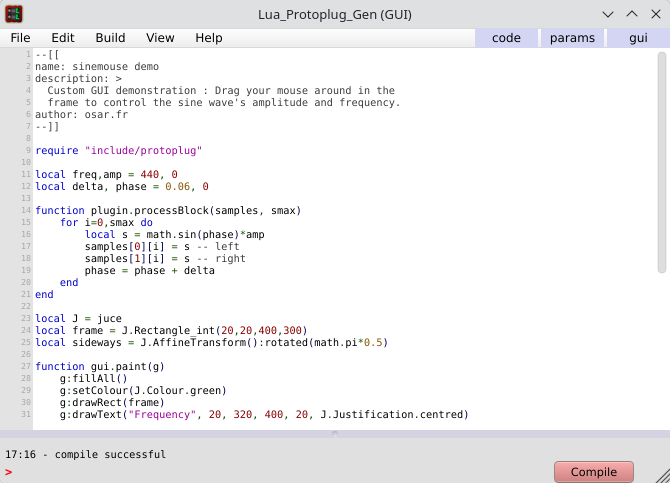Click the line 'local freq,amp = 440, 0'
The width and height of the screenshot is (670, 483).
[106, 174]
